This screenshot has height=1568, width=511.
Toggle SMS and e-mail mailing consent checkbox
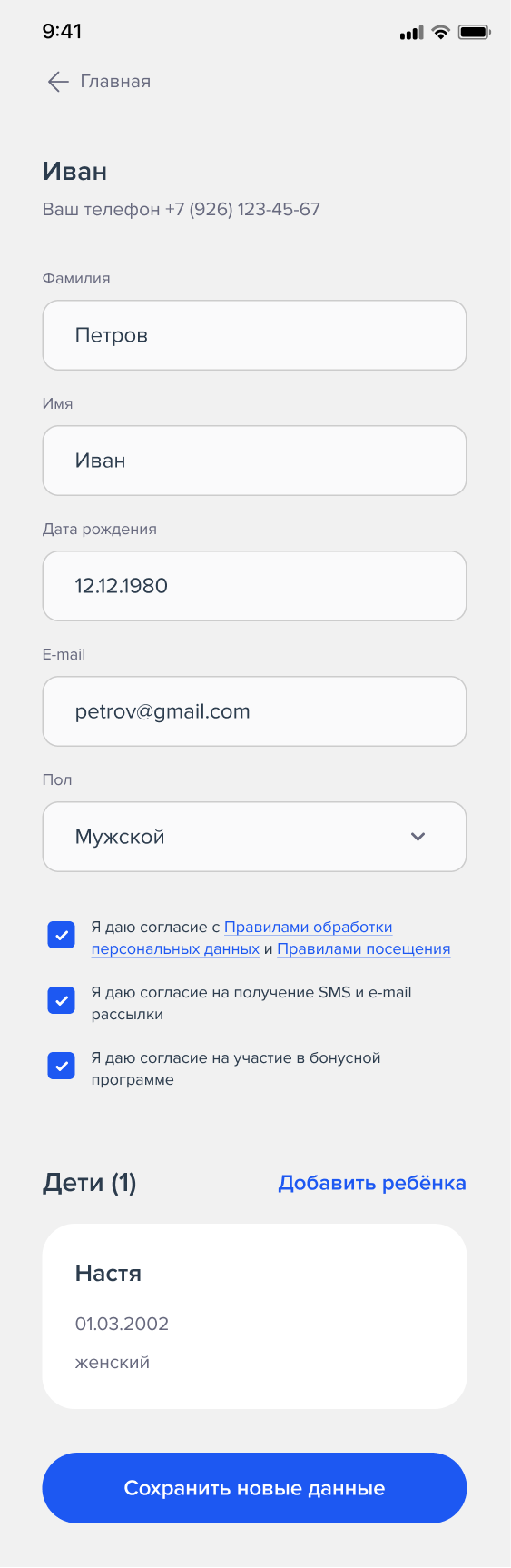pyautogui.click(x=61, y=1000)
